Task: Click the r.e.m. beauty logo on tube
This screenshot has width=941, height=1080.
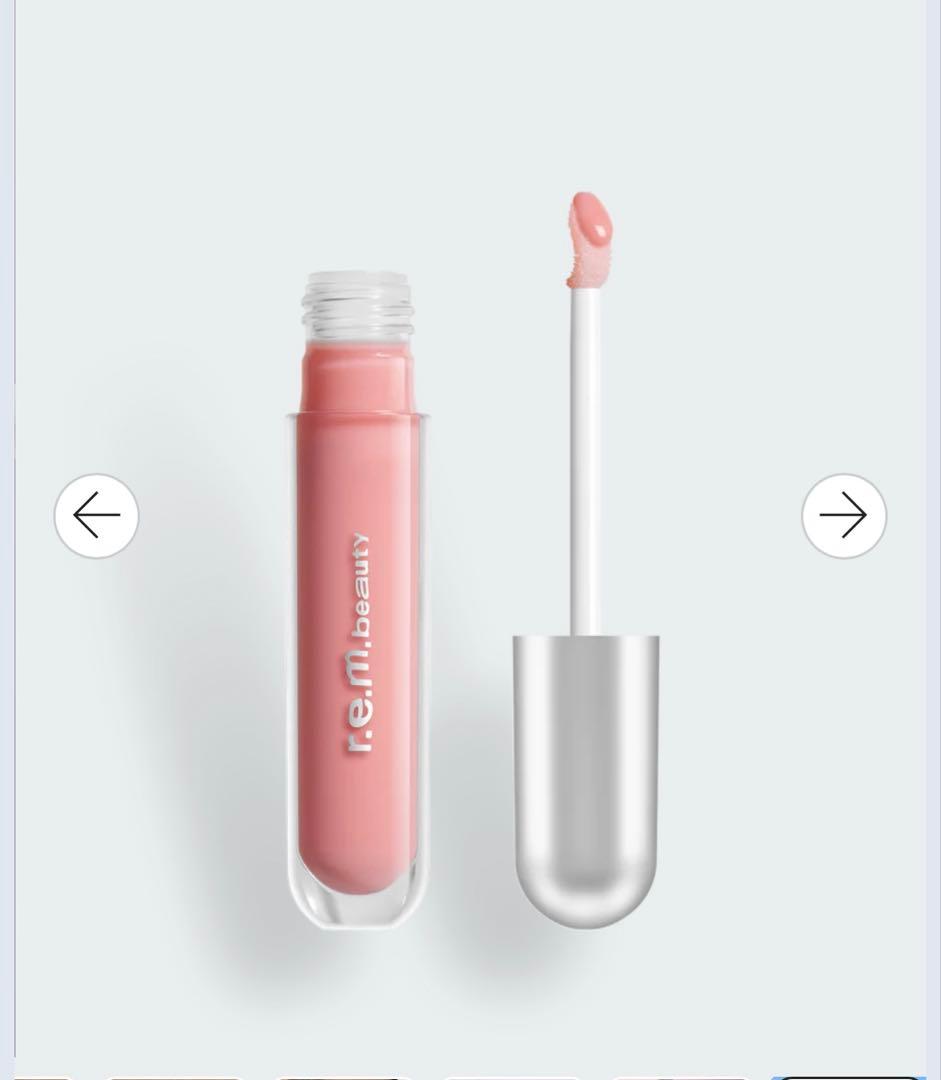Action: tap(358, 643)
